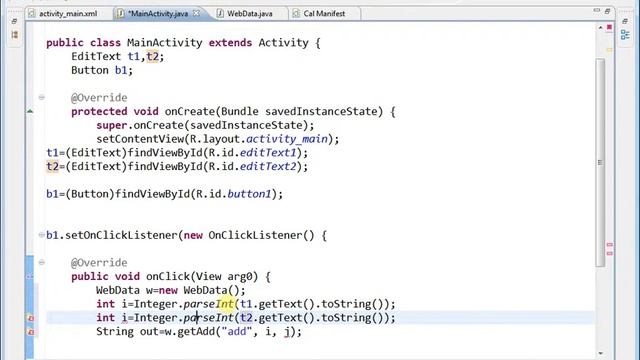Restore the left minimized view stack
This screenshot has width=640, height=360.
click(14, 21)
